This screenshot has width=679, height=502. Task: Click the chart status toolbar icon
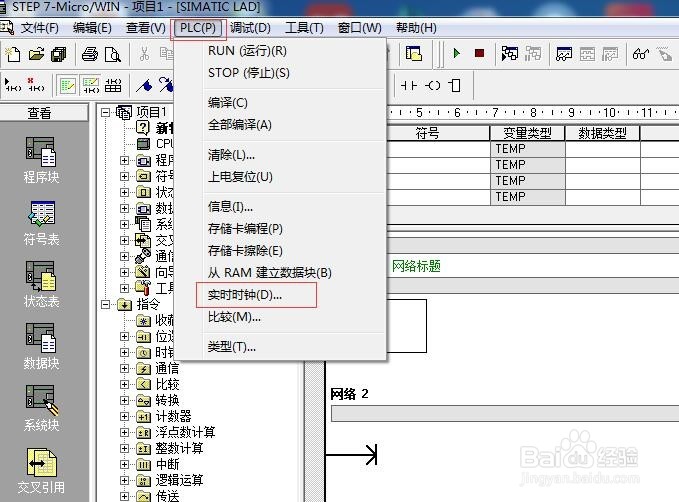click(x=564, y=54)
